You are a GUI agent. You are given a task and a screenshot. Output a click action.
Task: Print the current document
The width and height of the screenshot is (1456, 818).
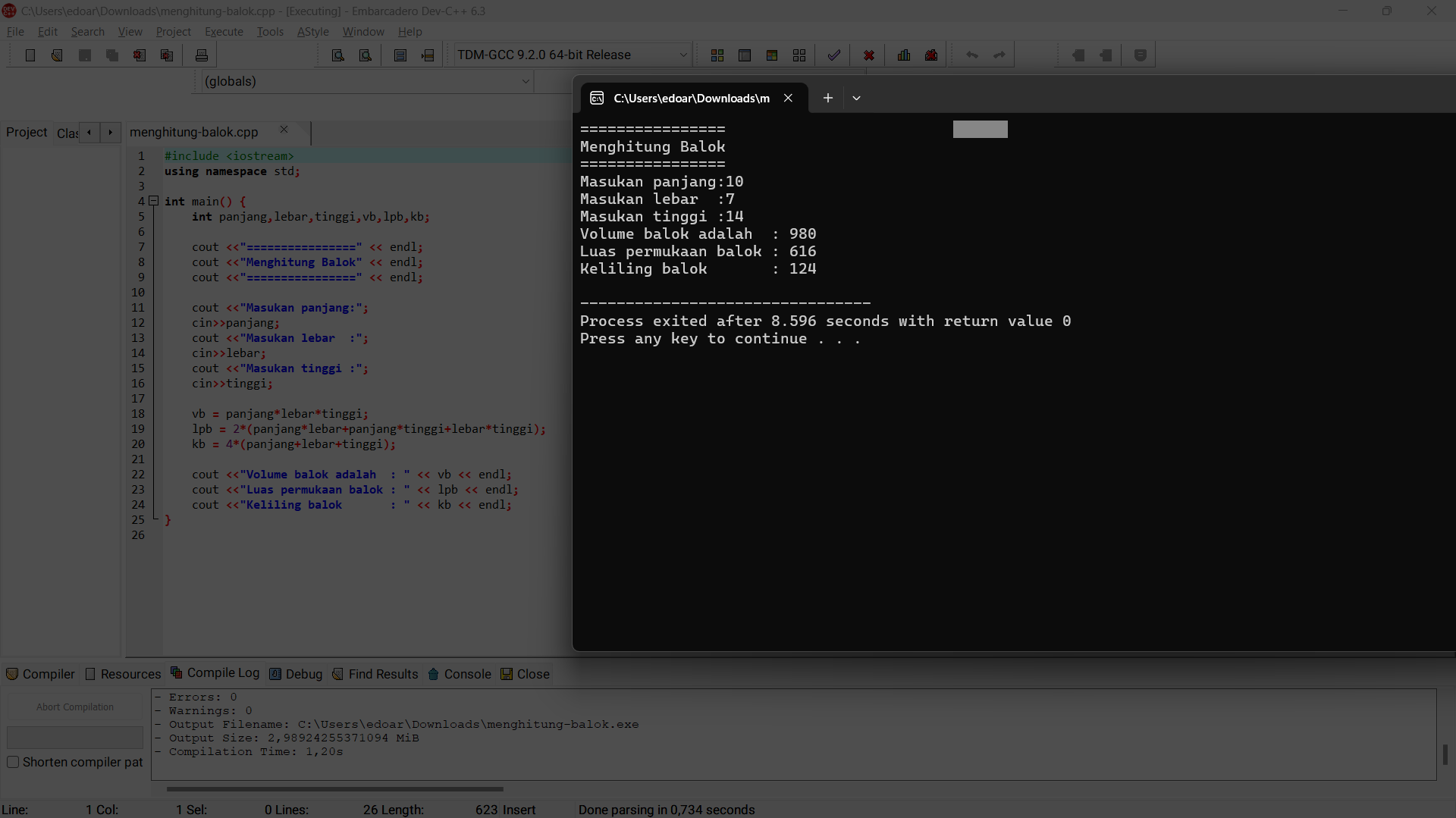pos(201,55)
